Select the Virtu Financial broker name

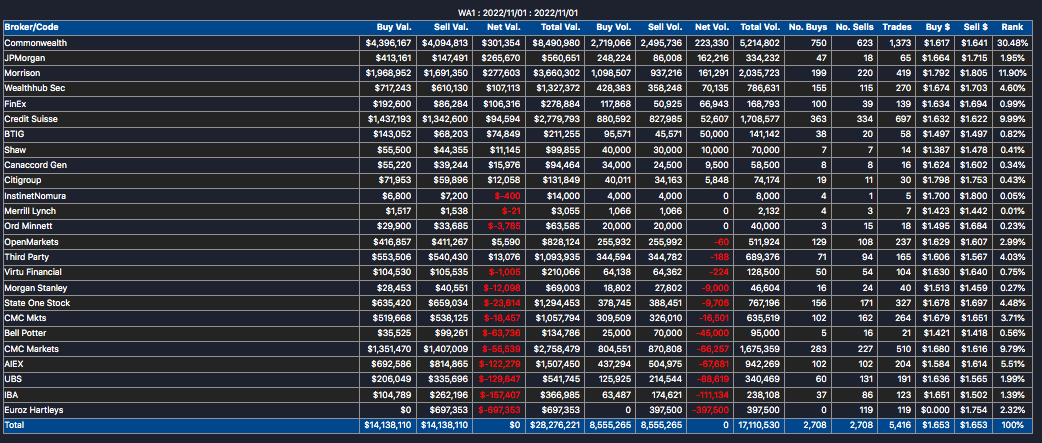(33, 272)
